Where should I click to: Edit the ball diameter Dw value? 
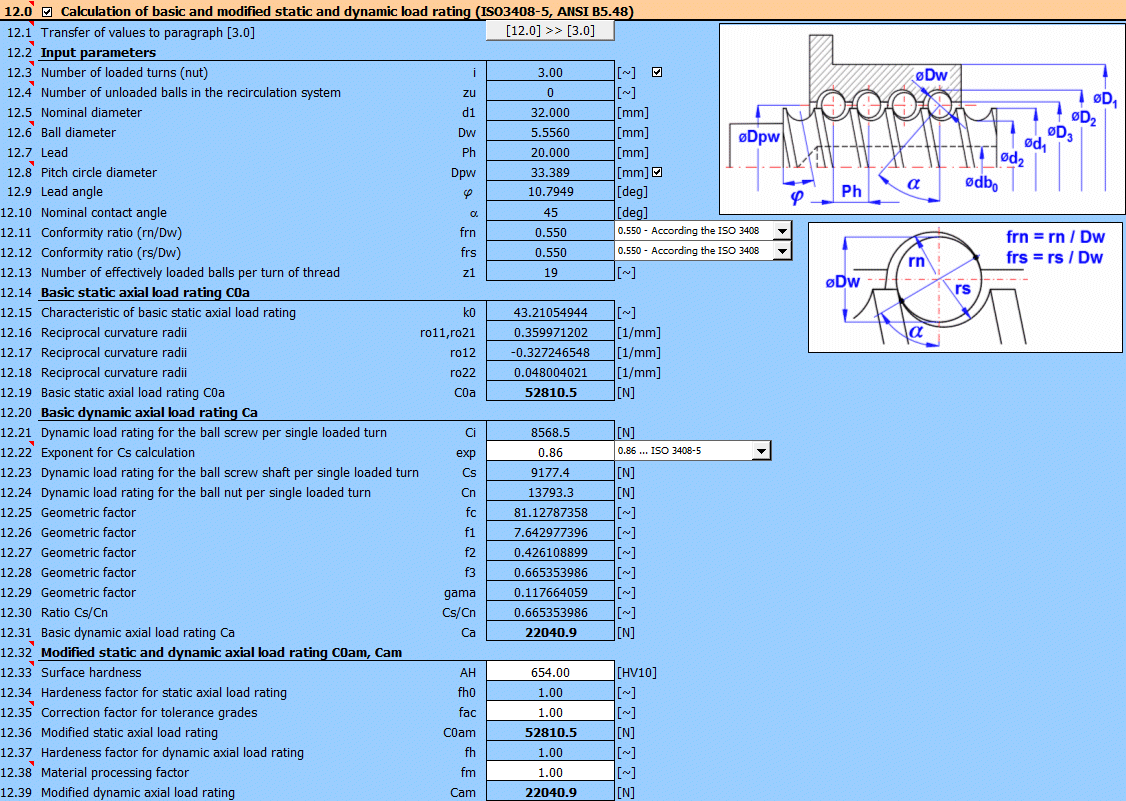(549, 132)
